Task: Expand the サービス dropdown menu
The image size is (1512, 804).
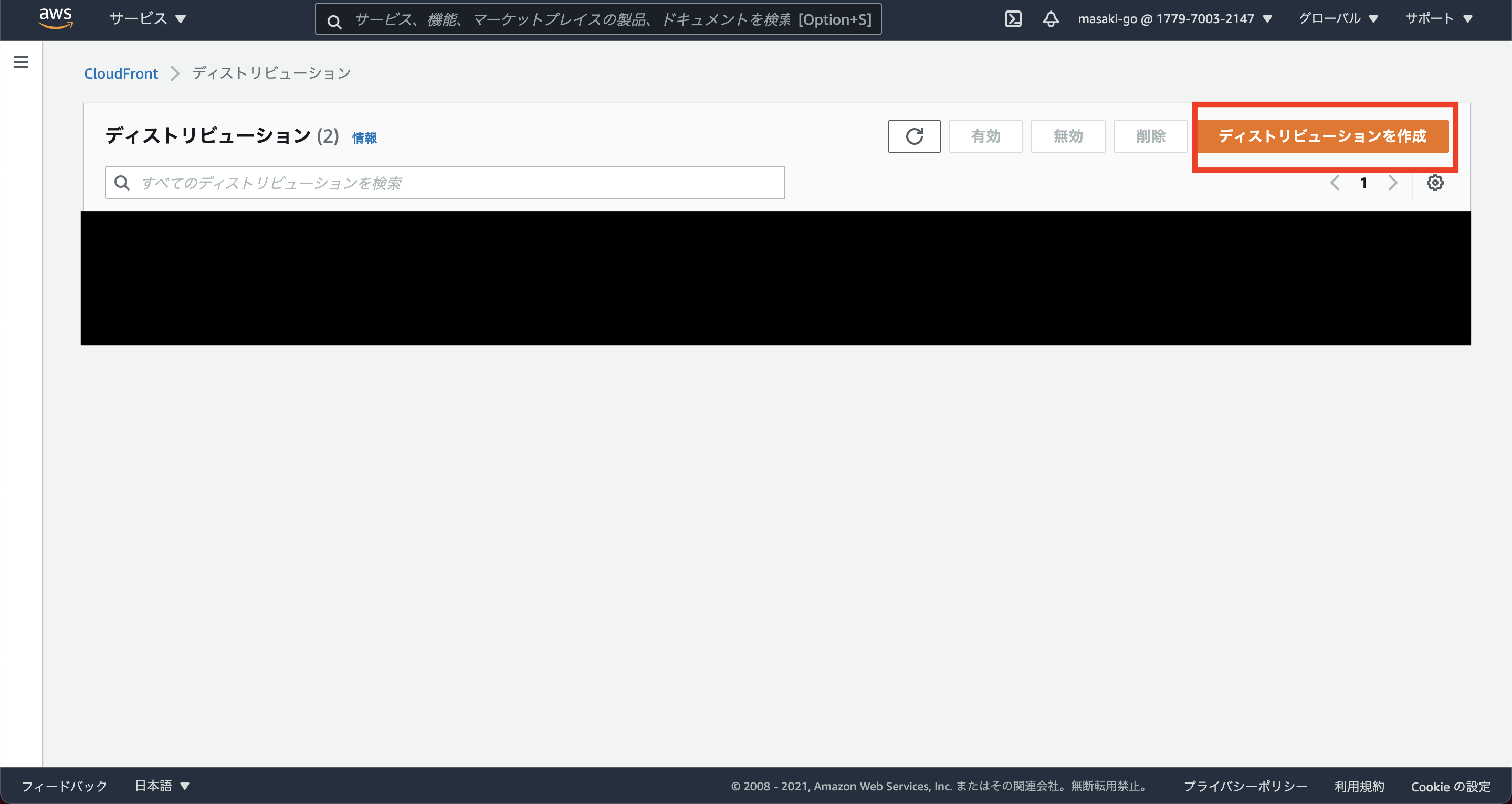Action: [148, 19]
